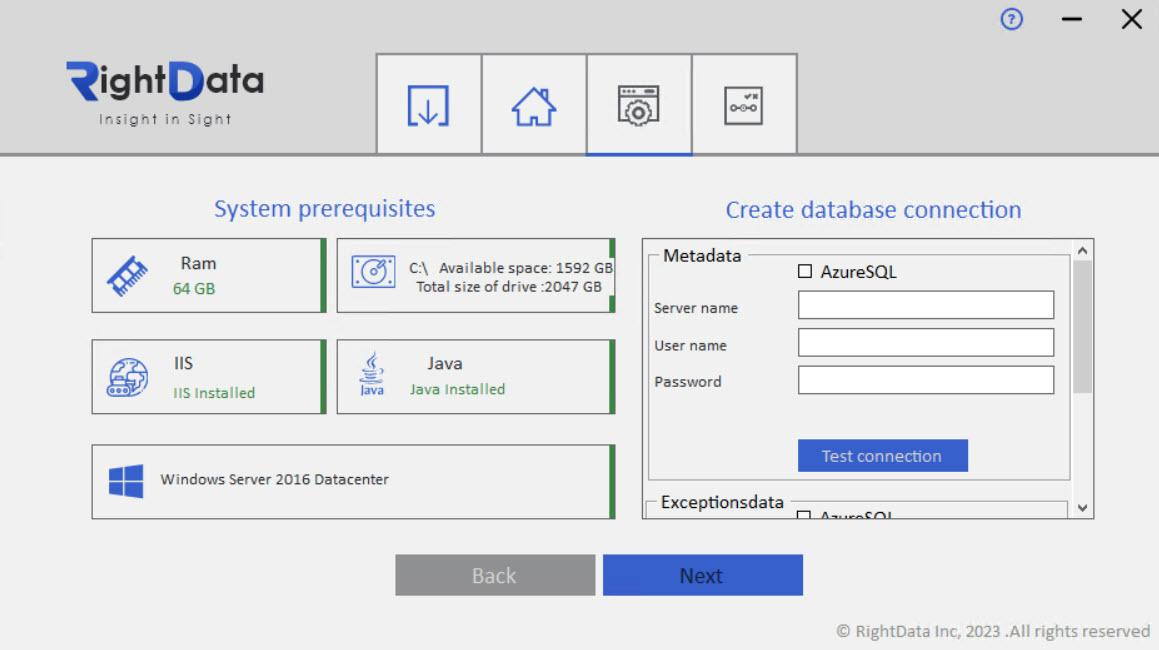1159x650 pixels.
Task: Open the Download installation step icon
Action: click(428, 103)
